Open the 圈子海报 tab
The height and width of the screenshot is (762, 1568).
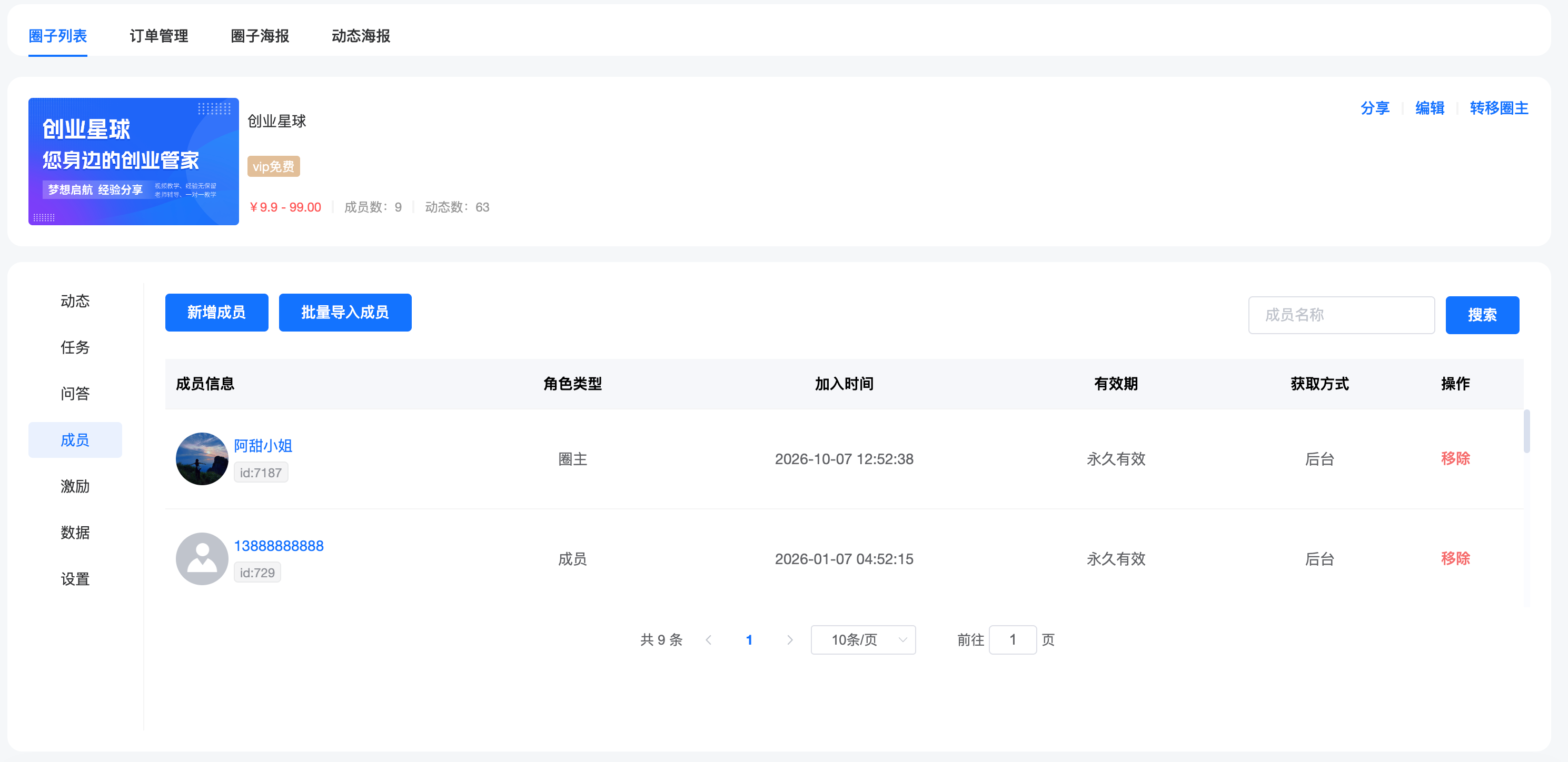coord(260,36)
